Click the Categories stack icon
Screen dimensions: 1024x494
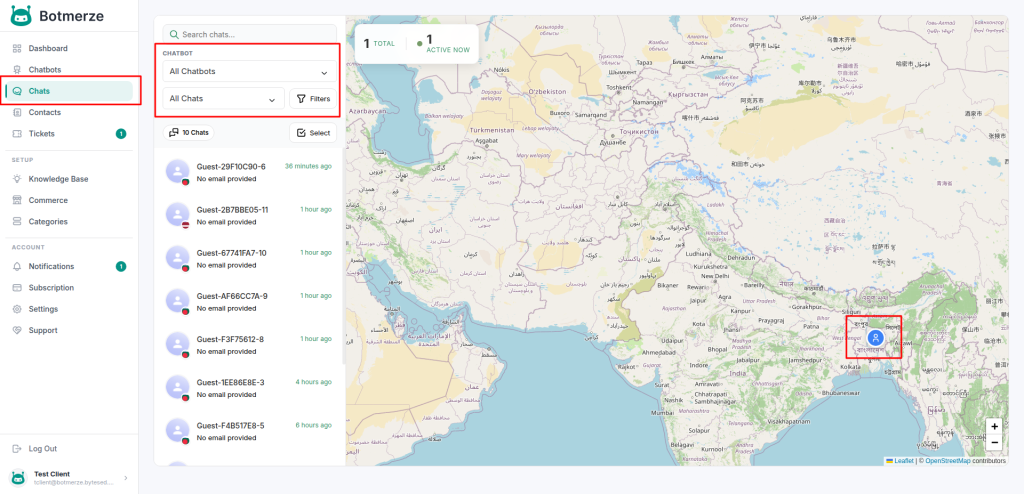click(17, 222)
